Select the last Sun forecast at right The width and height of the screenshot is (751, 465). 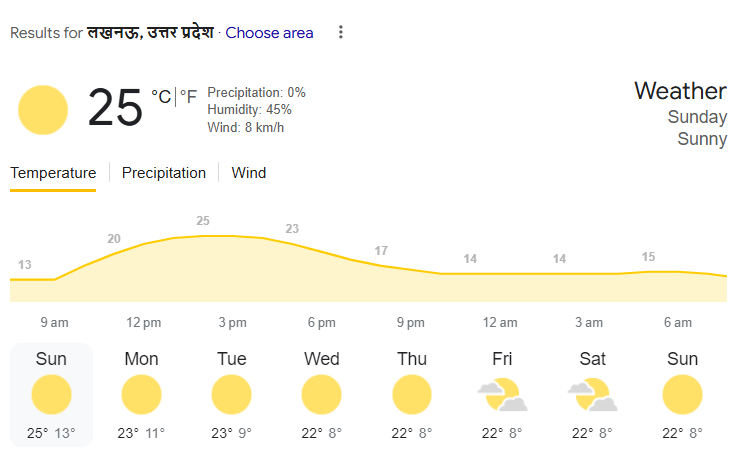coord(681,396)
